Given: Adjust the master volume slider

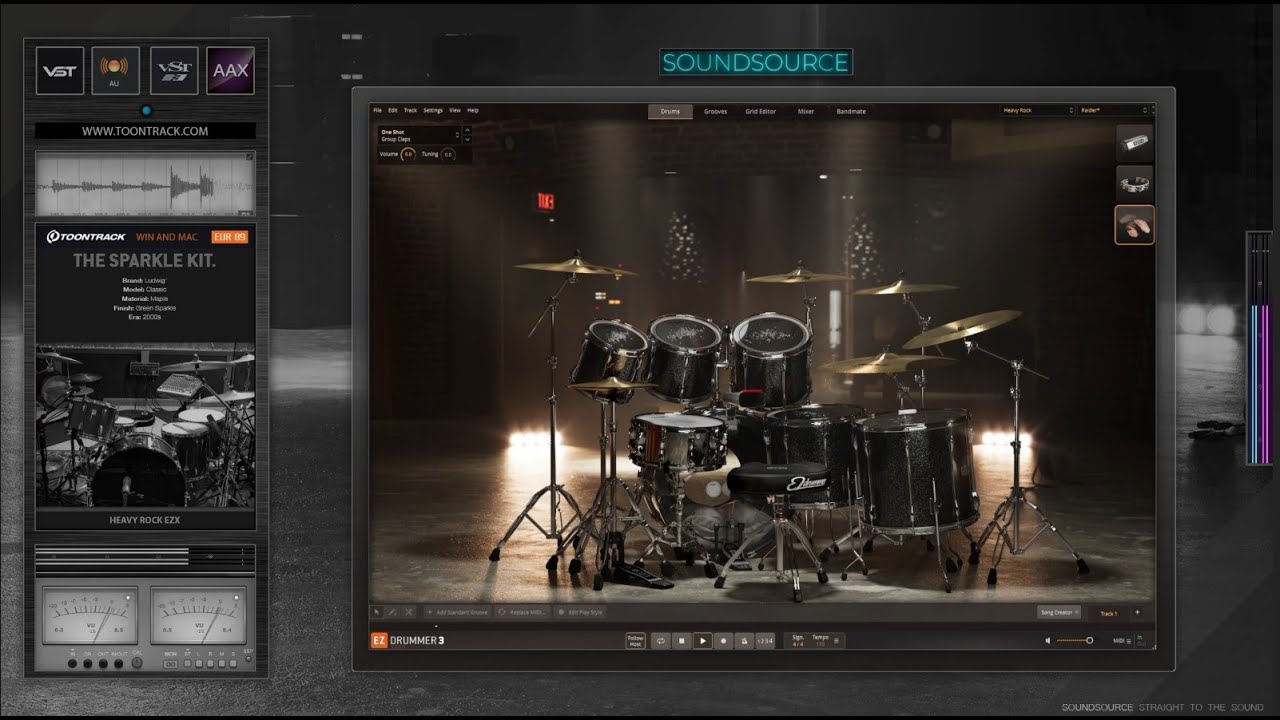Looking at the screenshot, I should coord(1075,641).
